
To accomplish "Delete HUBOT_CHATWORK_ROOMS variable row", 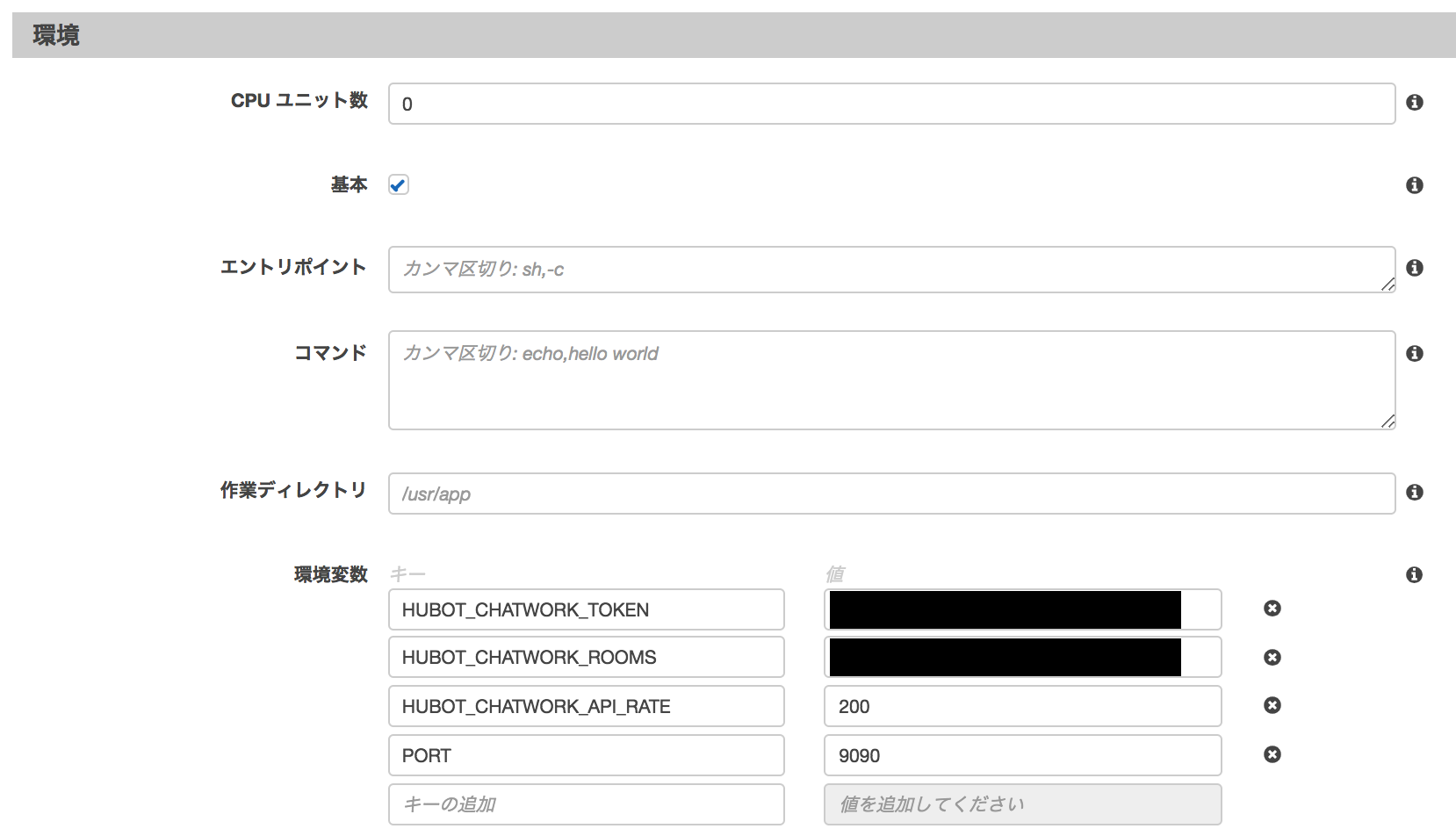I will pyautogui.click(x=1272, y=658).
